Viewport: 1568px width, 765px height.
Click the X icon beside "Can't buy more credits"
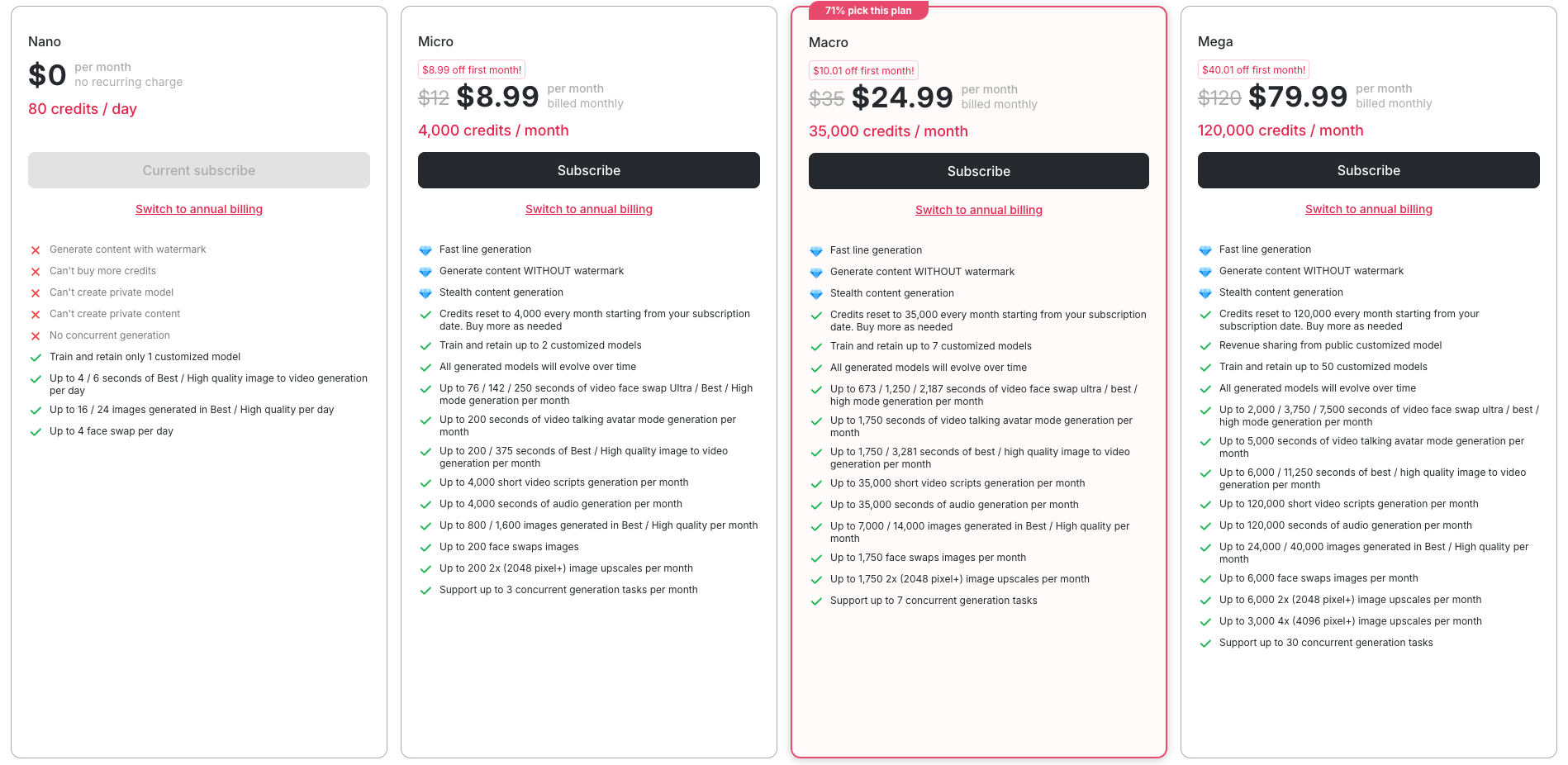tap(36, 271)
